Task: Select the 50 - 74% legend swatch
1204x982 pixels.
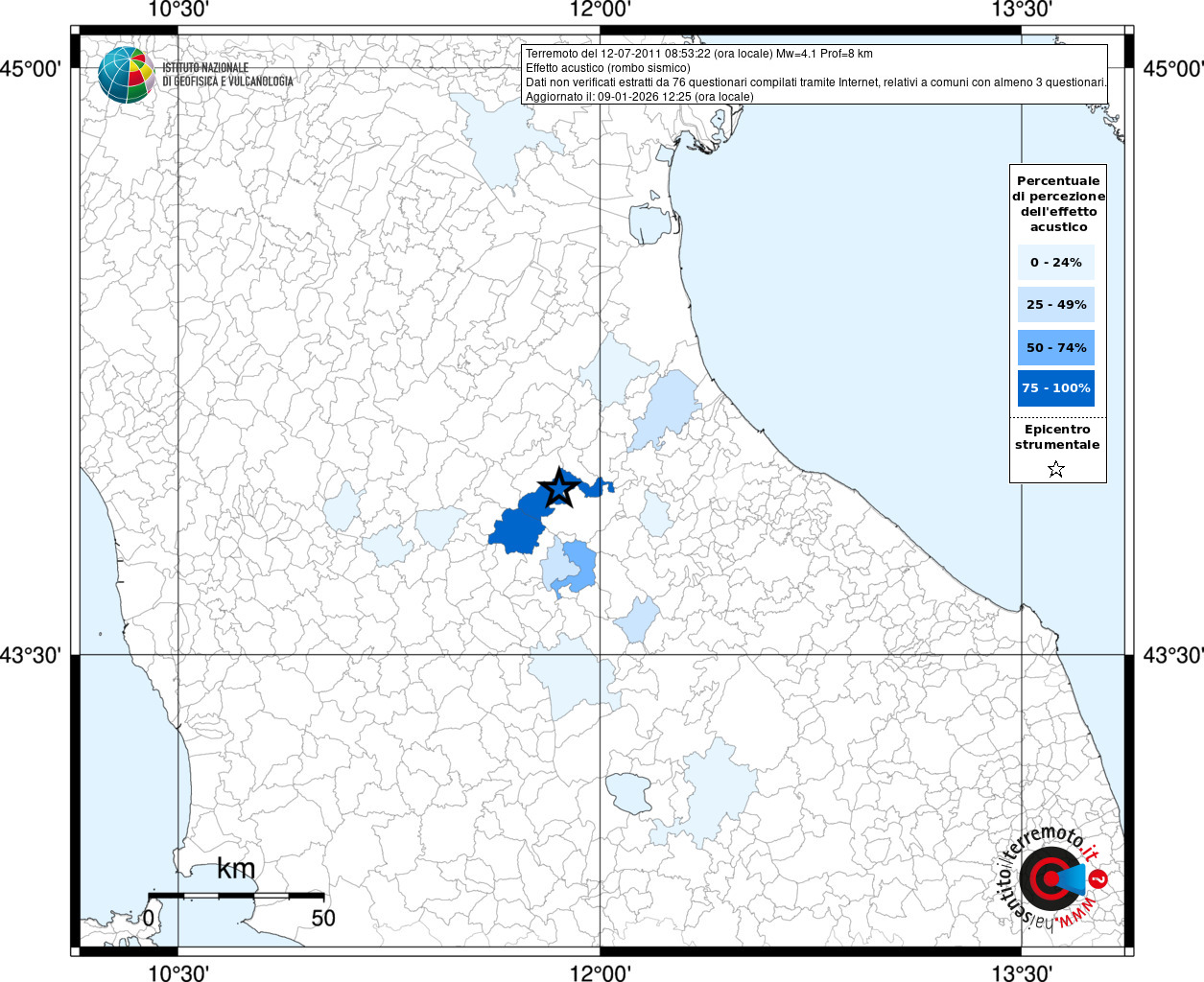Action: click(1055, 347)
